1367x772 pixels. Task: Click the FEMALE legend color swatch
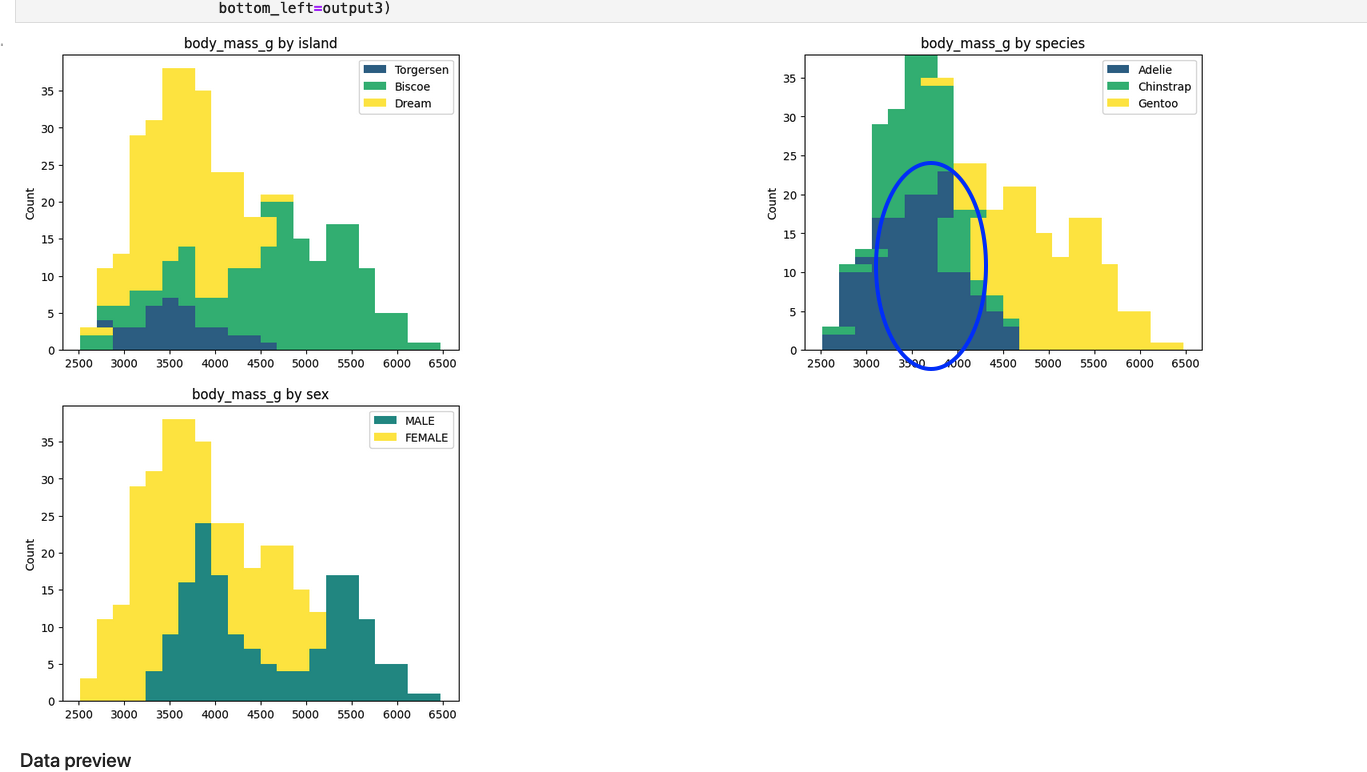point(386,437)
